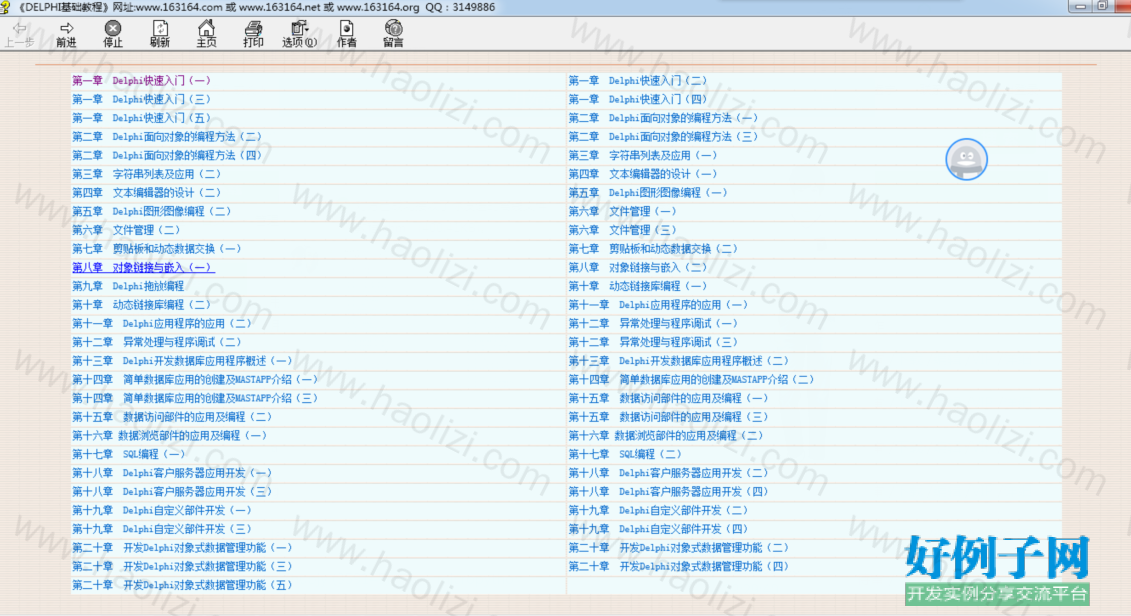Open 第六章 文件管理（三）
Screen dimensions: 1131x616
click(x=622, y=231)
